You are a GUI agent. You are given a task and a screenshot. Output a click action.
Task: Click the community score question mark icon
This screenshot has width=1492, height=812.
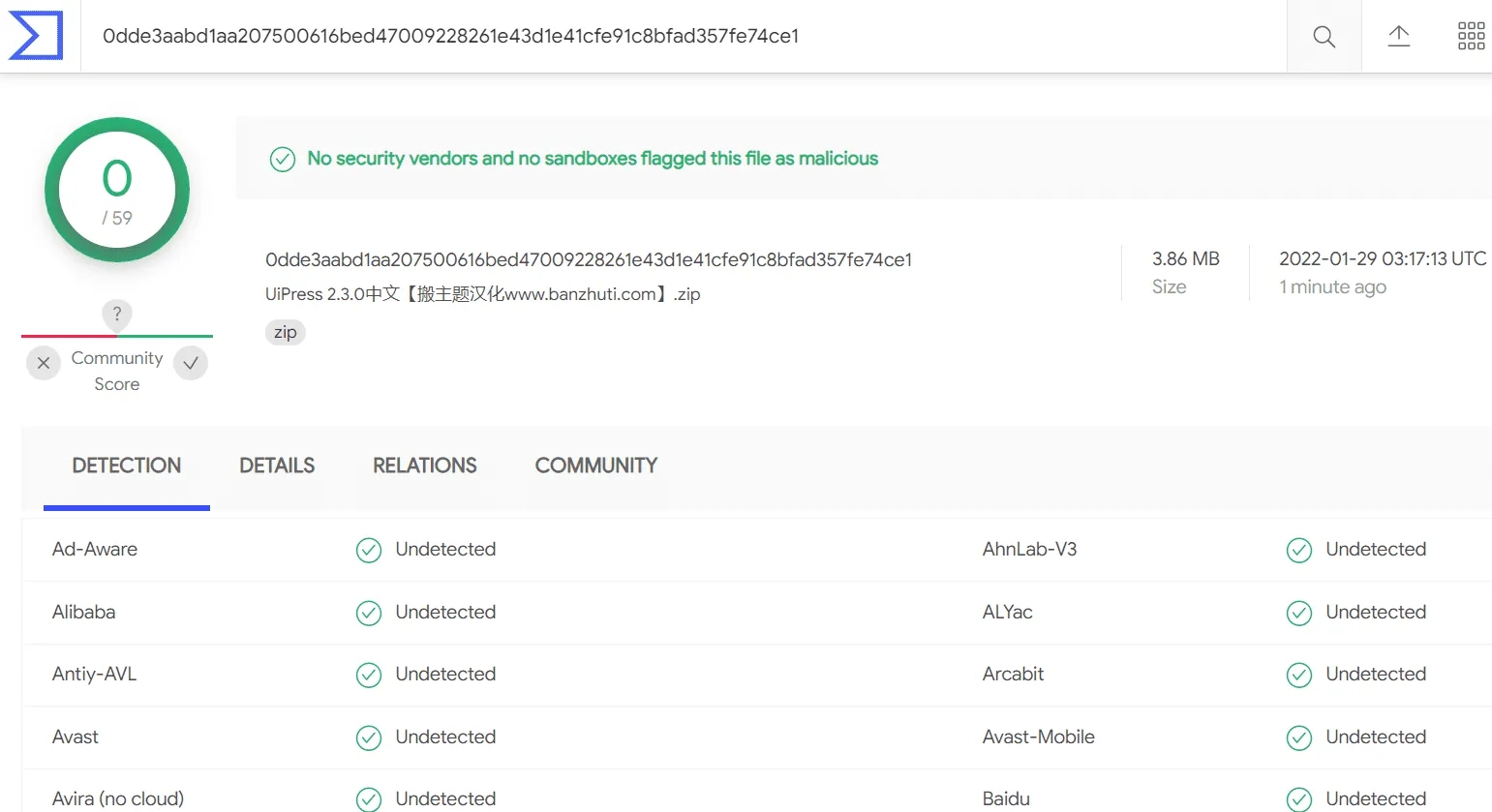(117, 314)
